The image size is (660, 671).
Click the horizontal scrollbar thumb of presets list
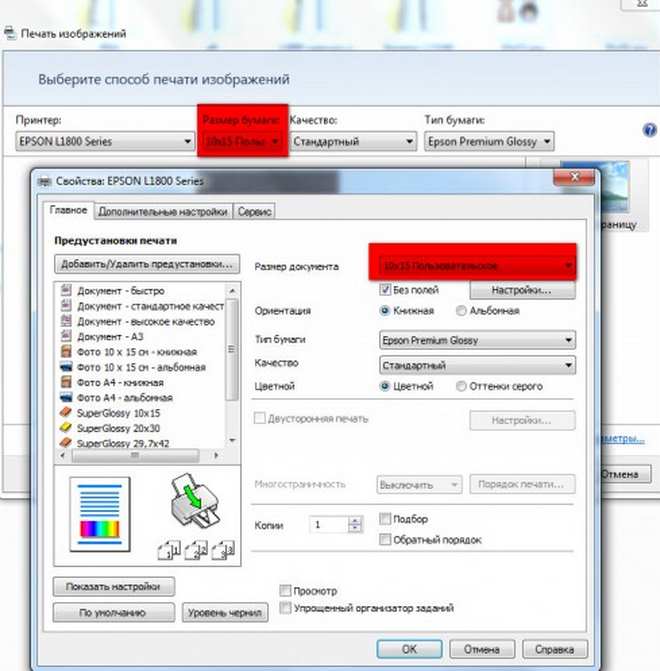pos(135,455)
